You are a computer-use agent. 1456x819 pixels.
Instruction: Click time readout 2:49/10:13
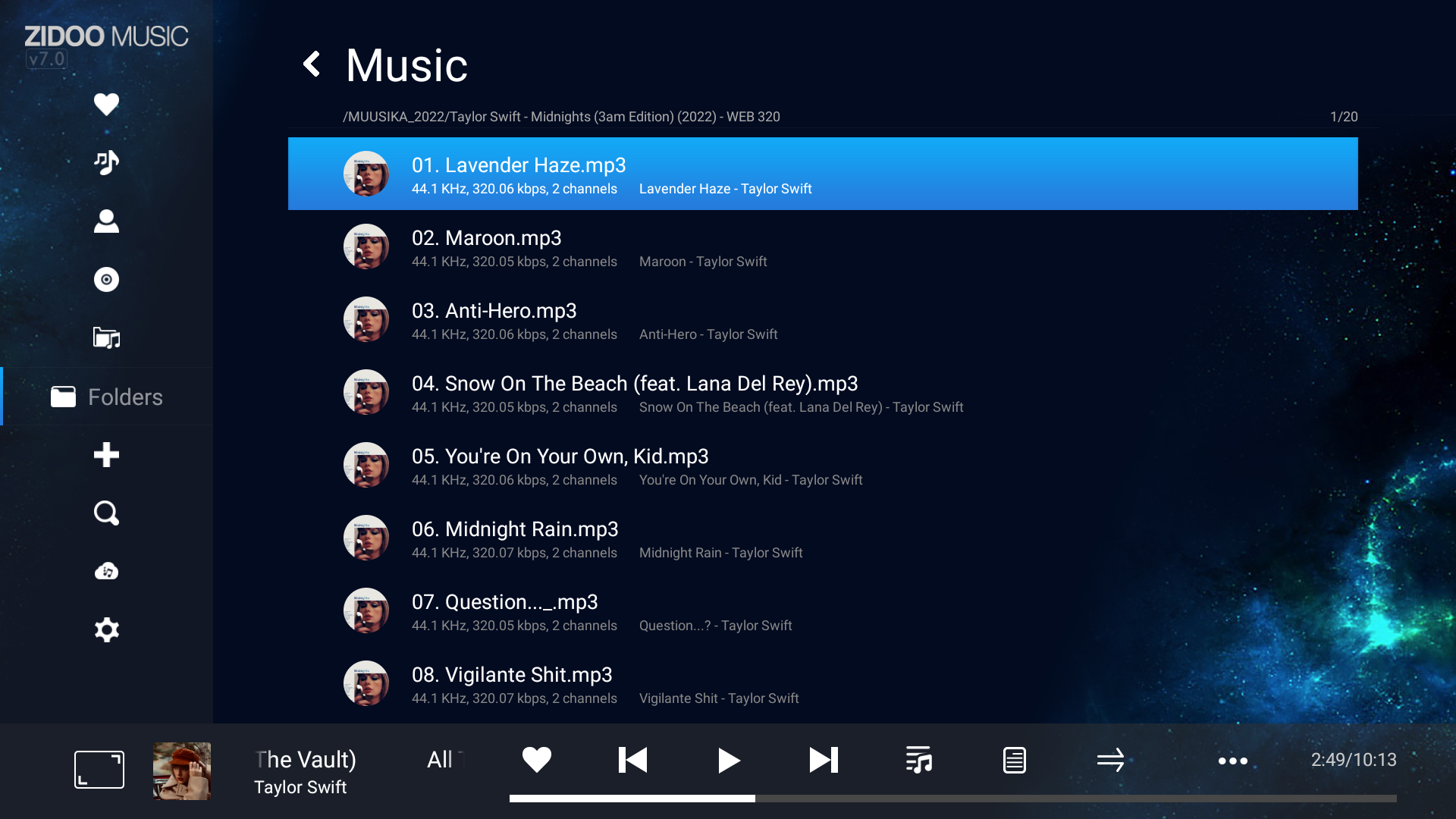point(1354,760)
